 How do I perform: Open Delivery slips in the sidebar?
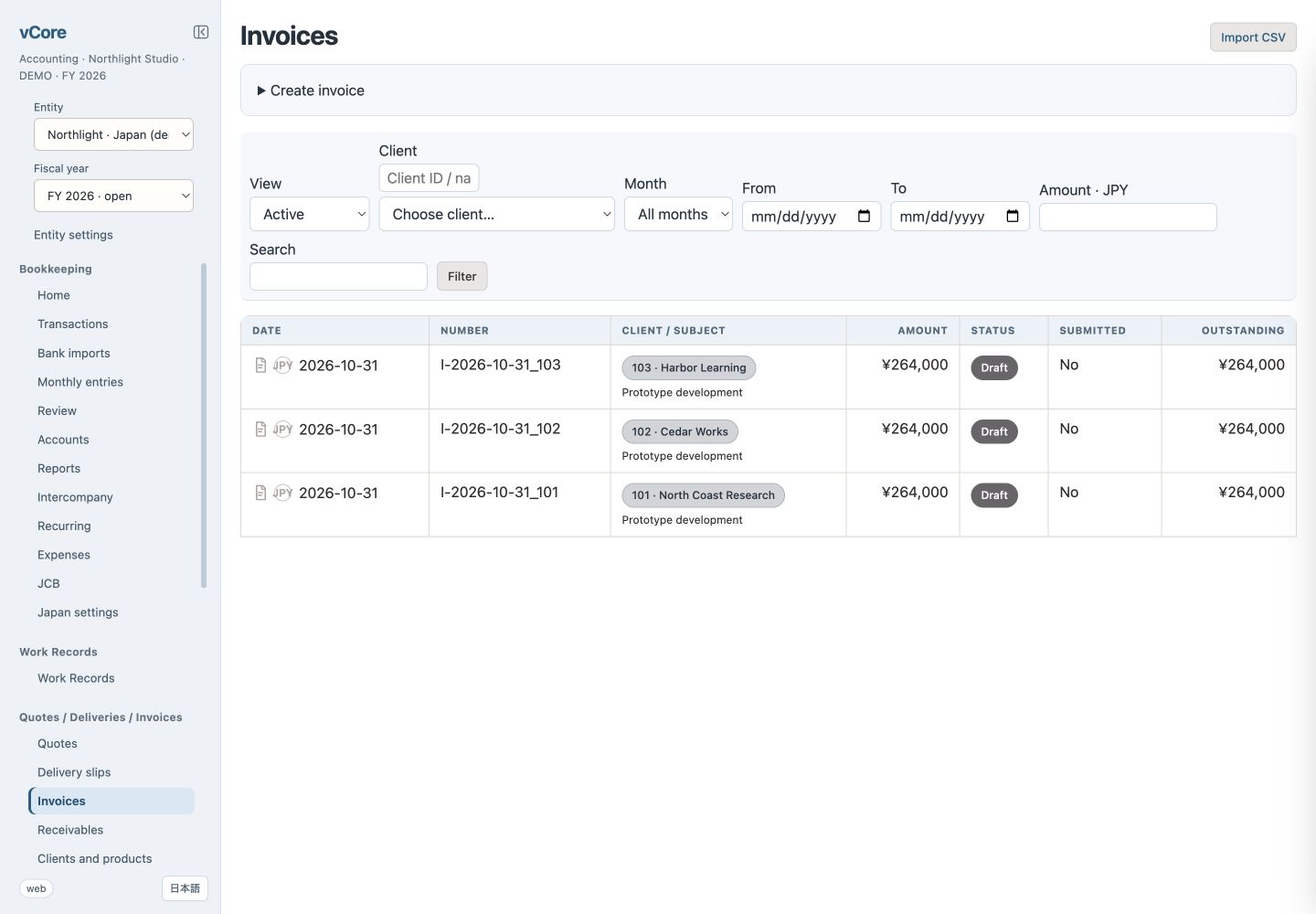[x=74, y=772]
